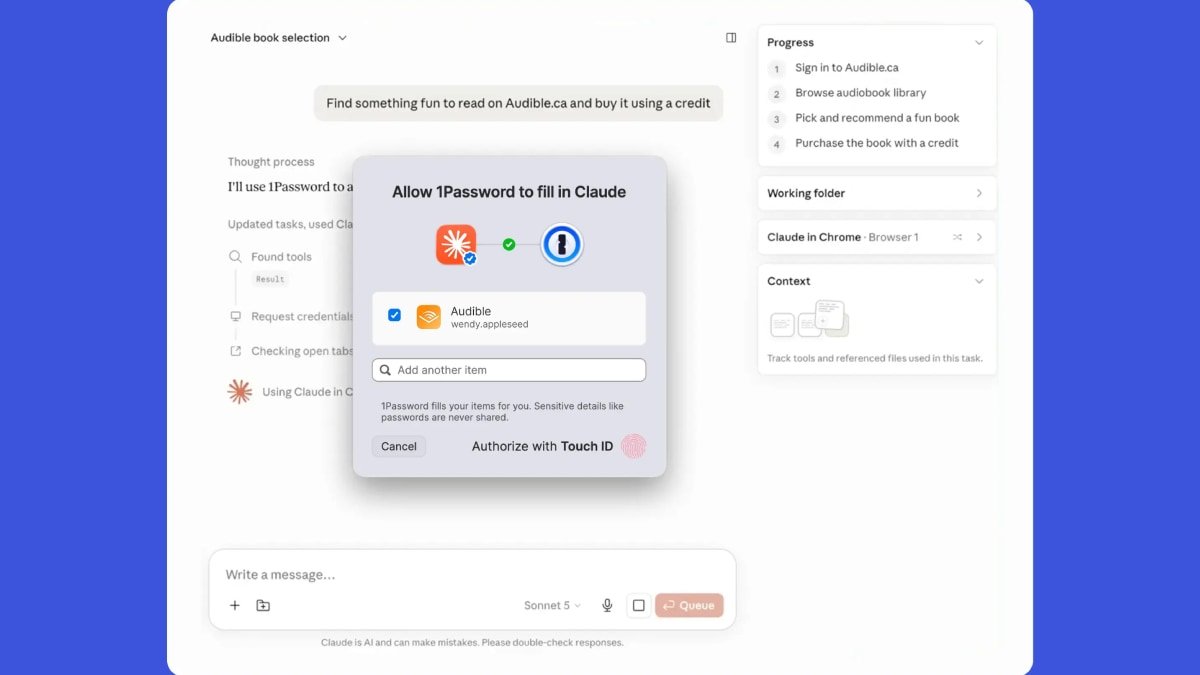Expand the Working folder section
This screenshot has width=1200, height=675.
tap(979, 193)
